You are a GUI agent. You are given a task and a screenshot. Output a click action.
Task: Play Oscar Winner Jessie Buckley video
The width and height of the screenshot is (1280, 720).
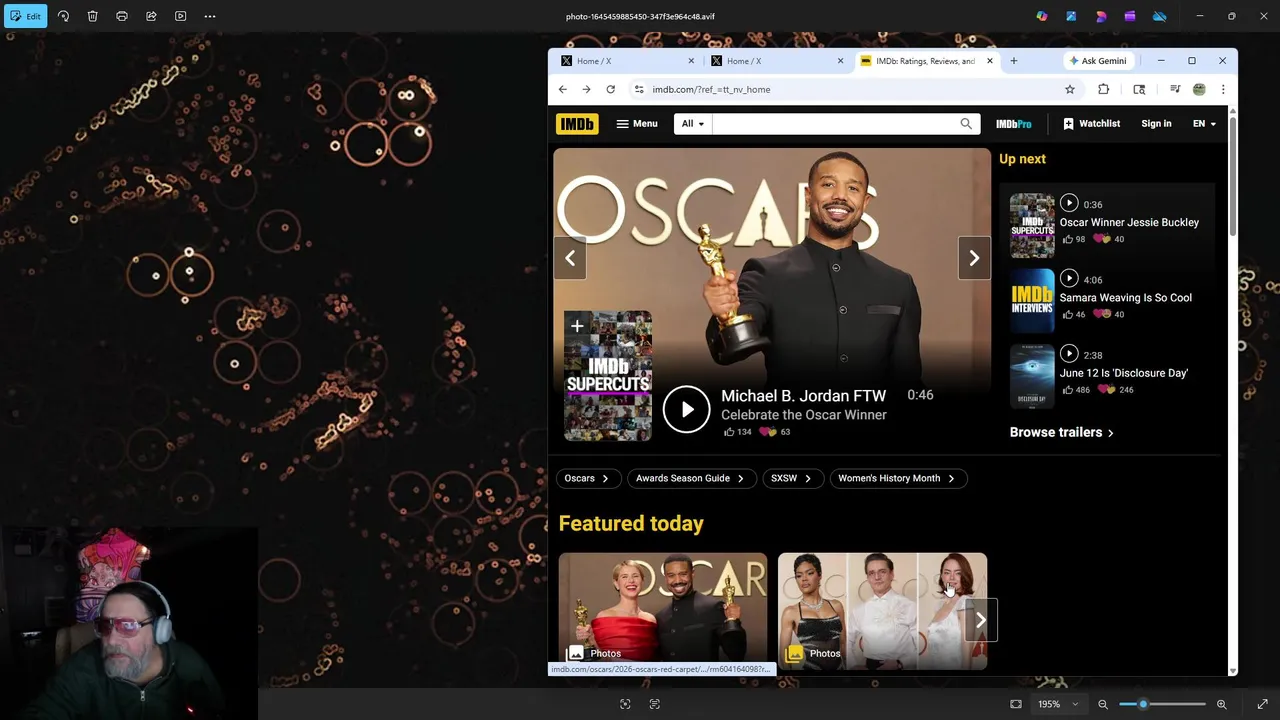[1069, 203]
